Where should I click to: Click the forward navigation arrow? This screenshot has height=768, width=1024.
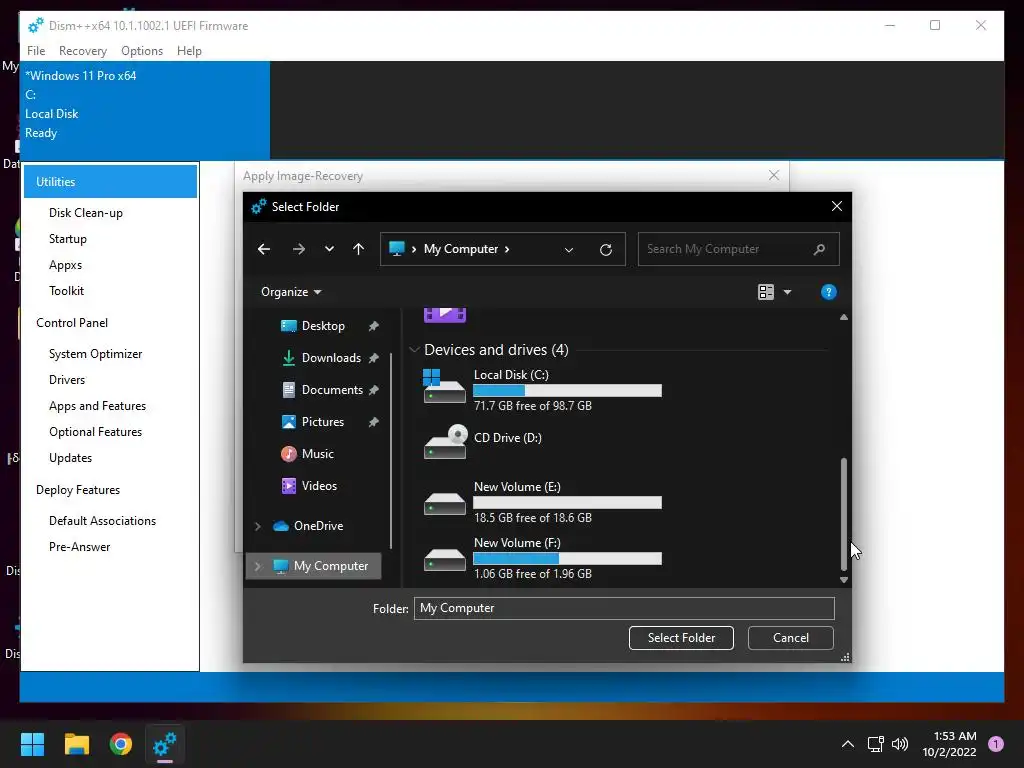298,249
